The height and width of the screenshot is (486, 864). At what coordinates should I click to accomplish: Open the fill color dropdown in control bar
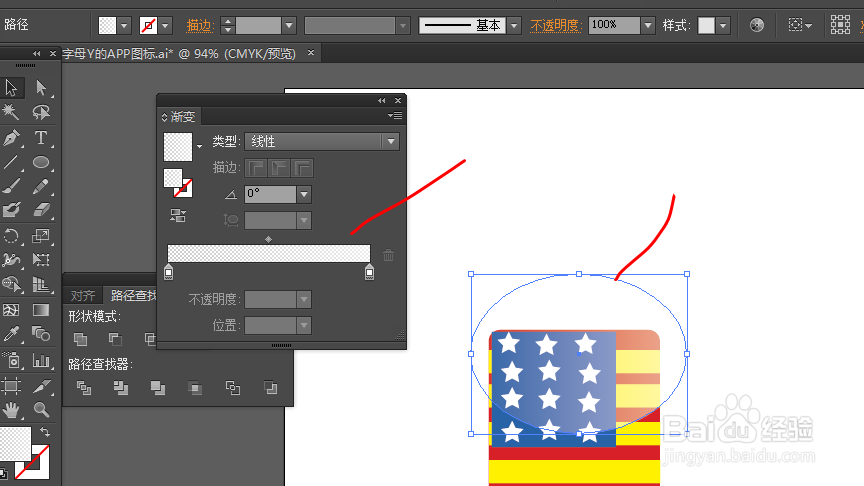[125, 25]
